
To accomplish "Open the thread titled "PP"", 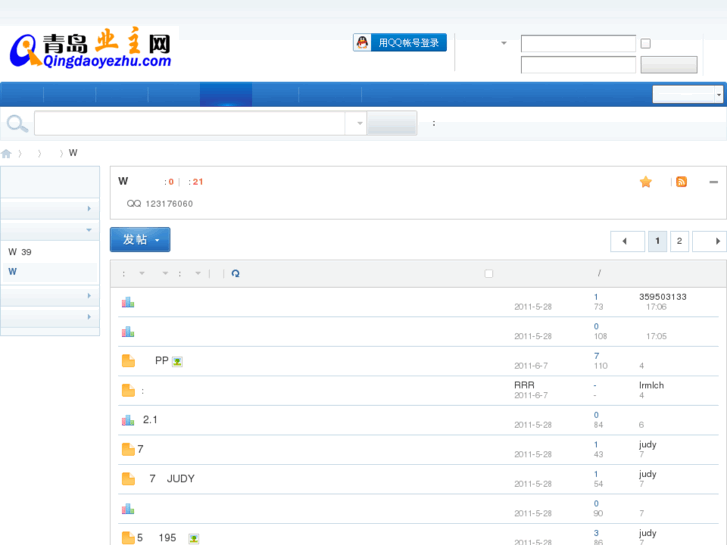I will click(x=162, y=361).
